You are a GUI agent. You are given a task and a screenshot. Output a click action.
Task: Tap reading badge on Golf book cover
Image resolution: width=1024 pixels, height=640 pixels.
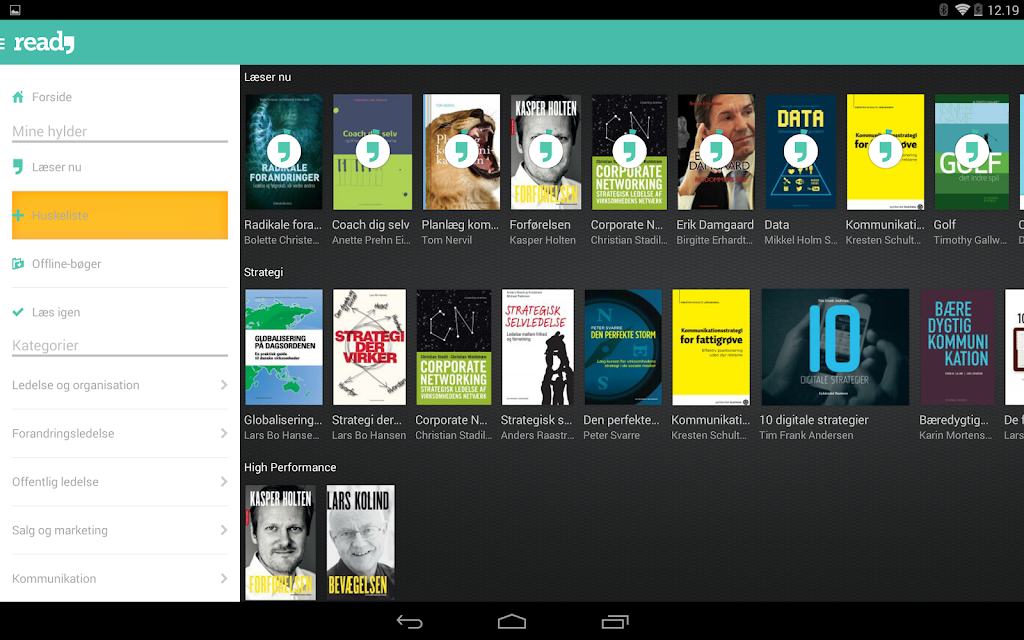pyautogui.click(x=972, y=152)
